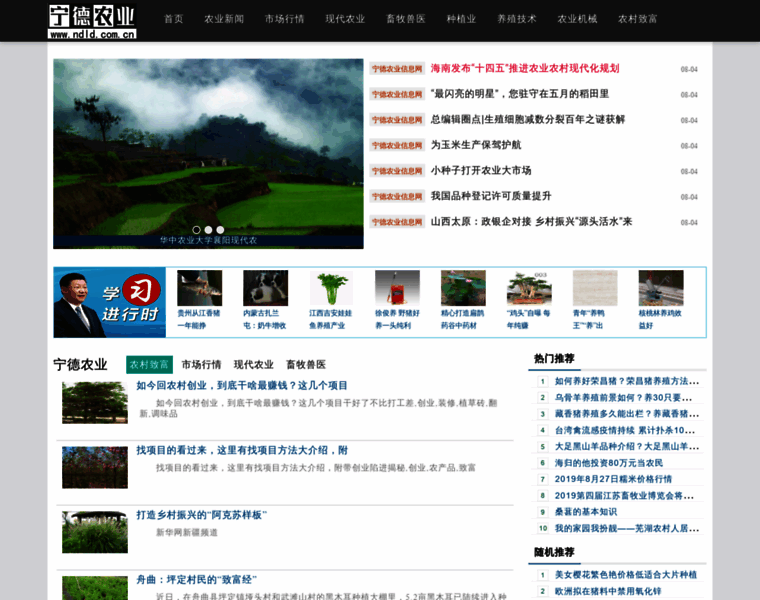This screenshot has height=600, width=760.
Task: Open 农村致富 in top navigation
Action: coord(638,19)
